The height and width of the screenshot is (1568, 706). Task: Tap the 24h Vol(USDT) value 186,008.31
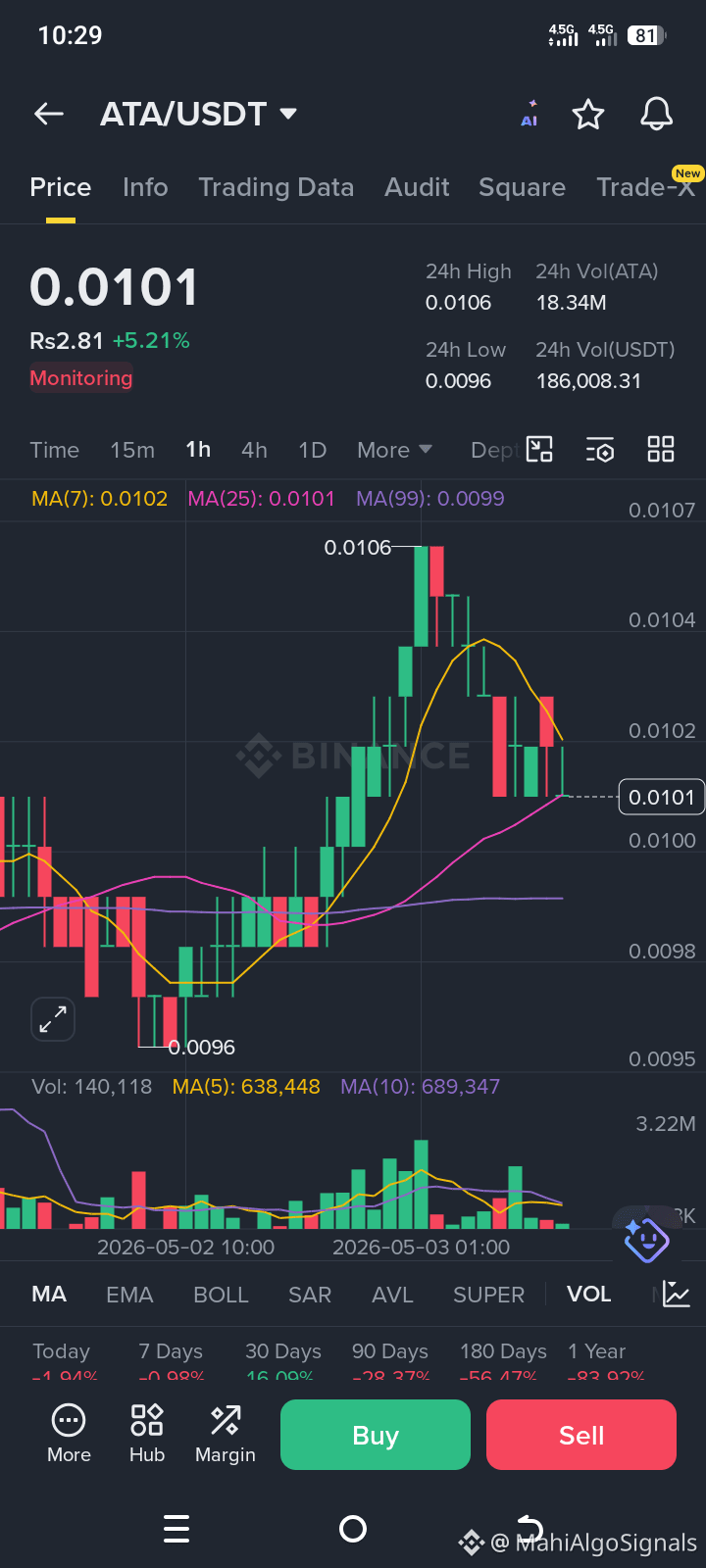[x=588, y=381]
